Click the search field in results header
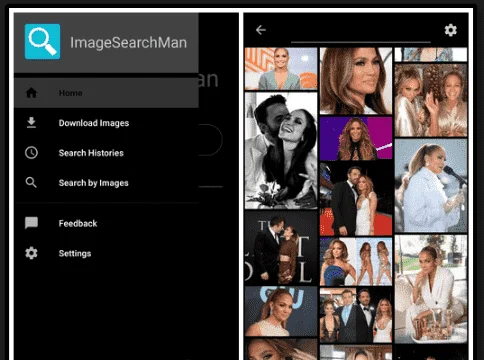Screen dimensions: 484x360 [x=361, y=31]
